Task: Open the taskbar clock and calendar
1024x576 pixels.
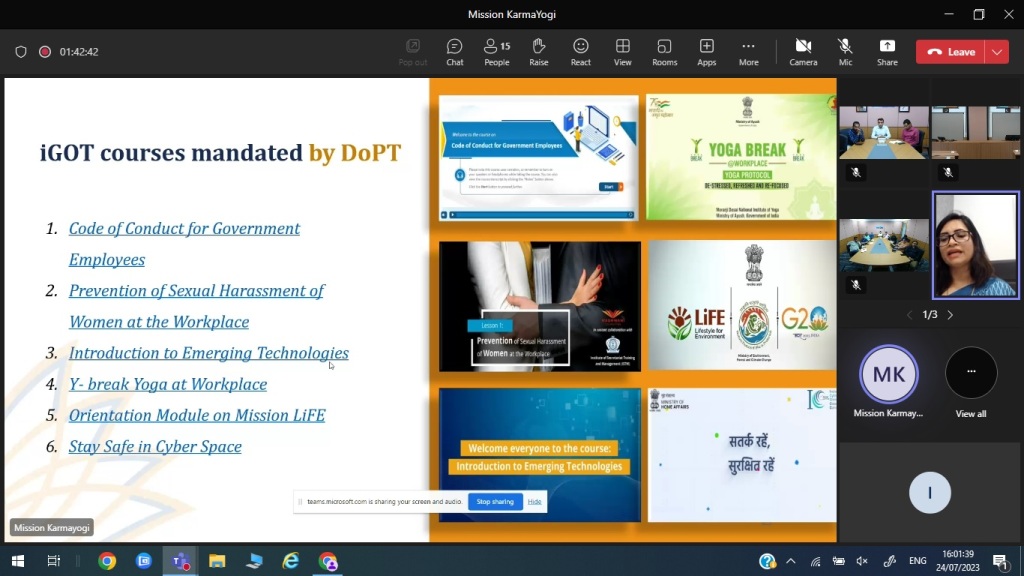Action: (957, 561)
